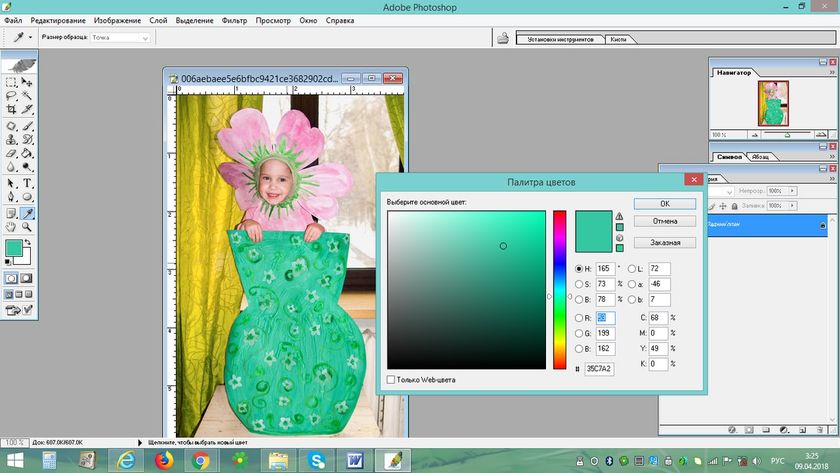
Task: Select the H hue radio button
Action: [579, 268]
